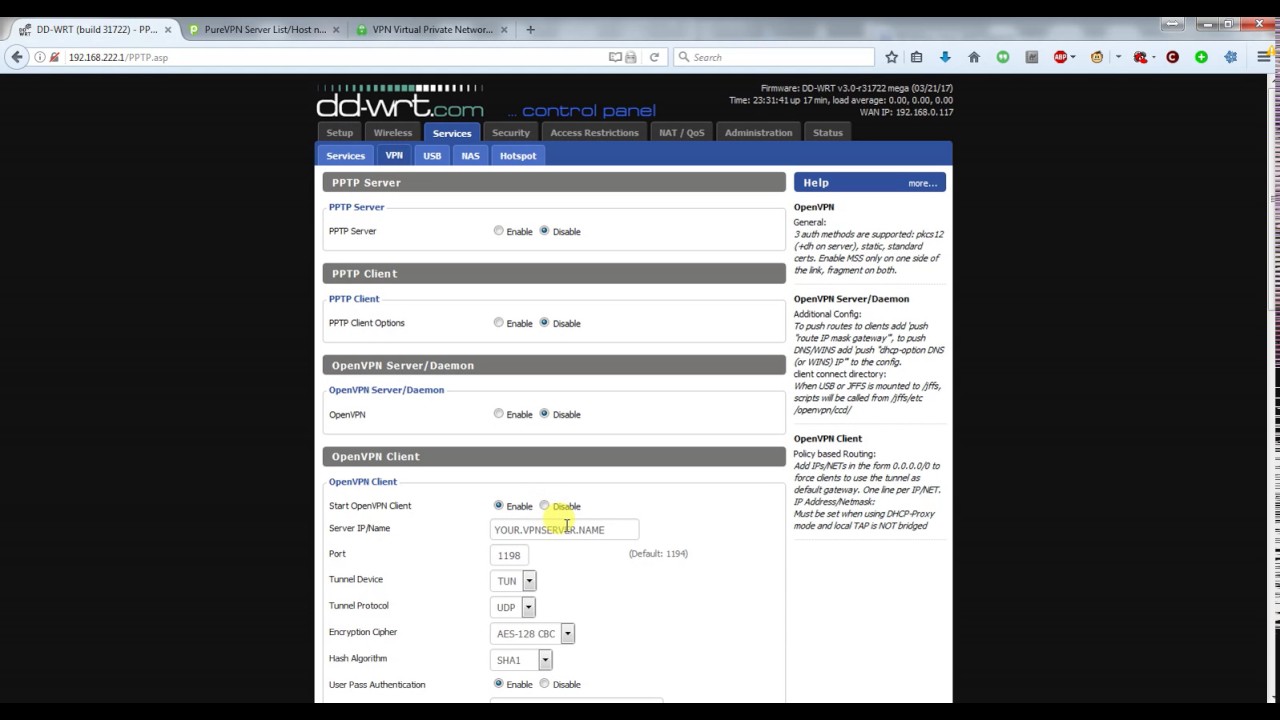Click the browser Search box

pos(773,57)
